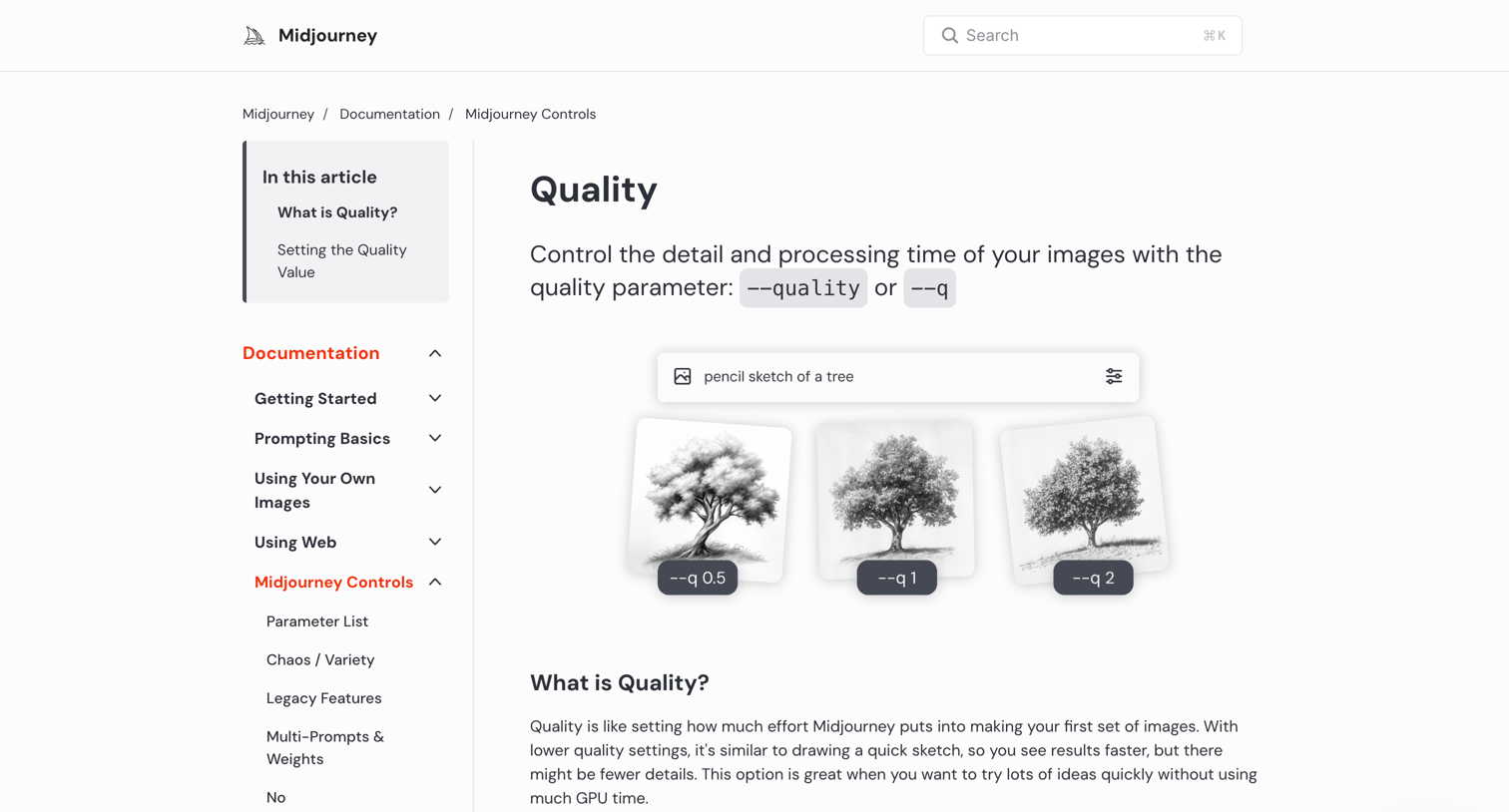Expand the Using Web chevron

click(435, 542)
